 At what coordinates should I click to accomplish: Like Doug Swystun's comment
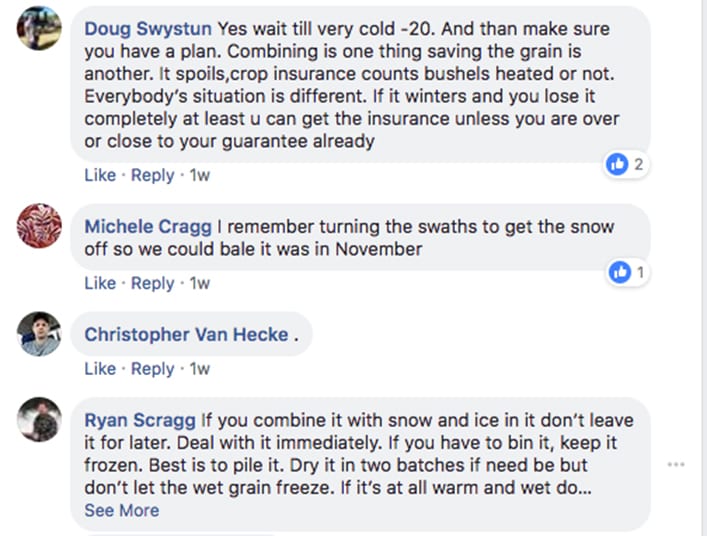coord(100,175)
